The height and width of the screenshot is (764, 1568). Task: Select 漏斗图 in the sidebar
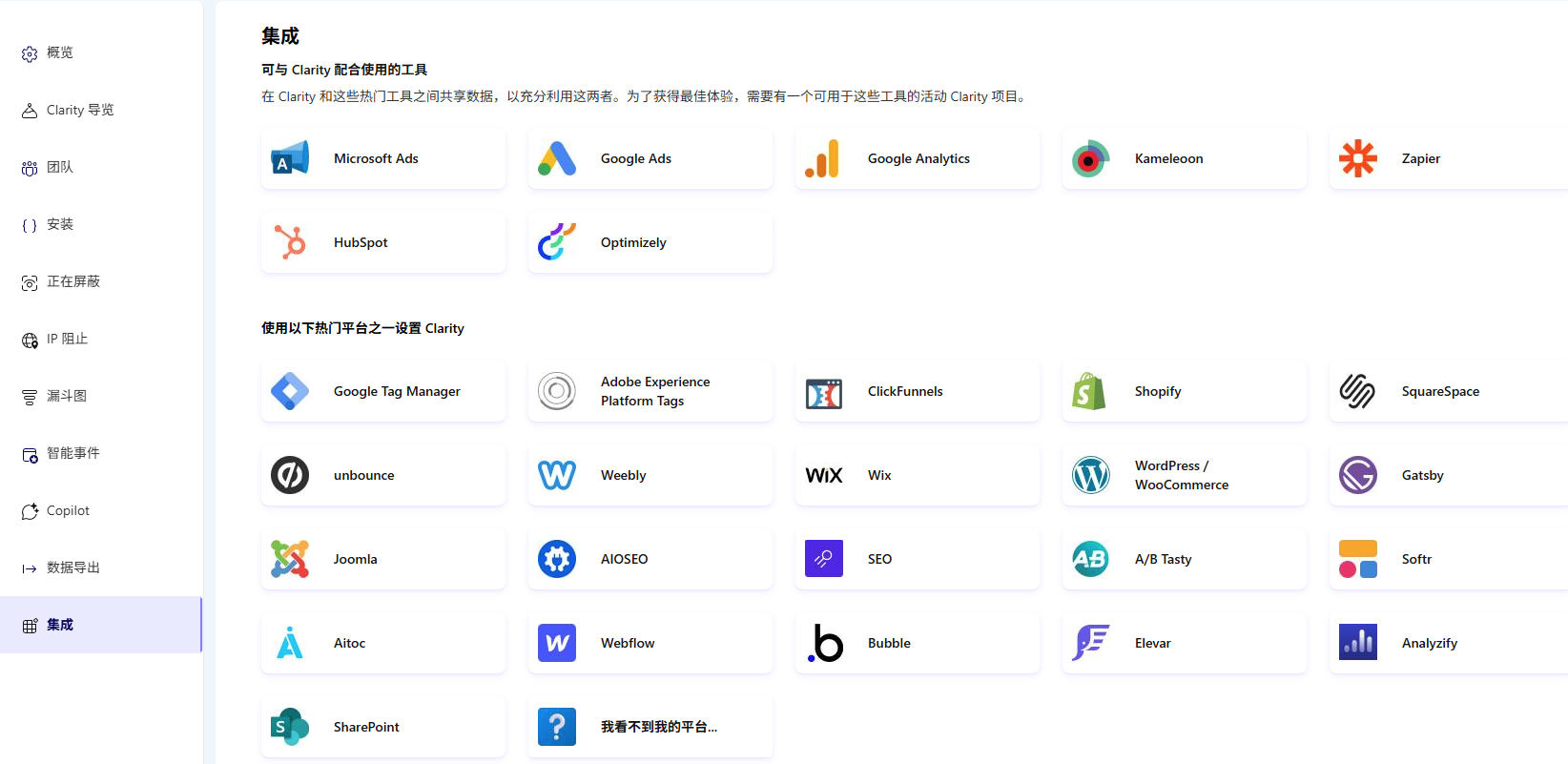(x=101, y=396)
